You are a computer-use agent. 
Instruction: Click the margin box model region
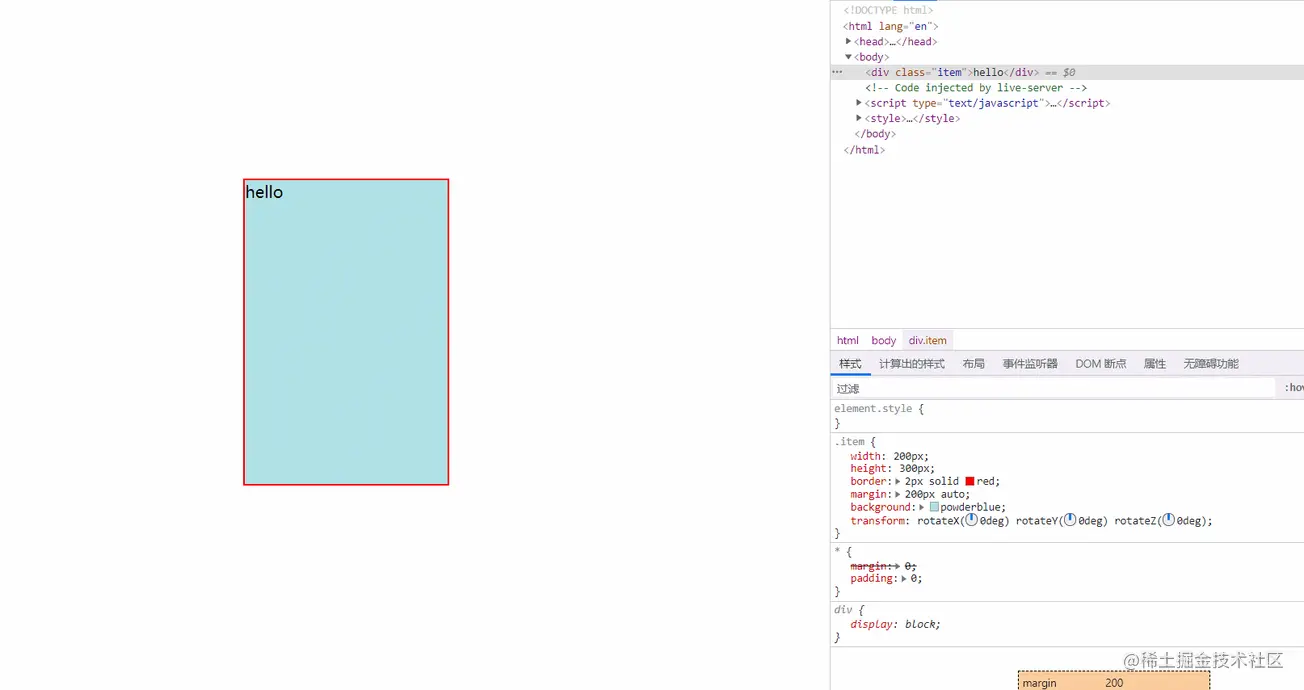click(x=1114, y=682)
